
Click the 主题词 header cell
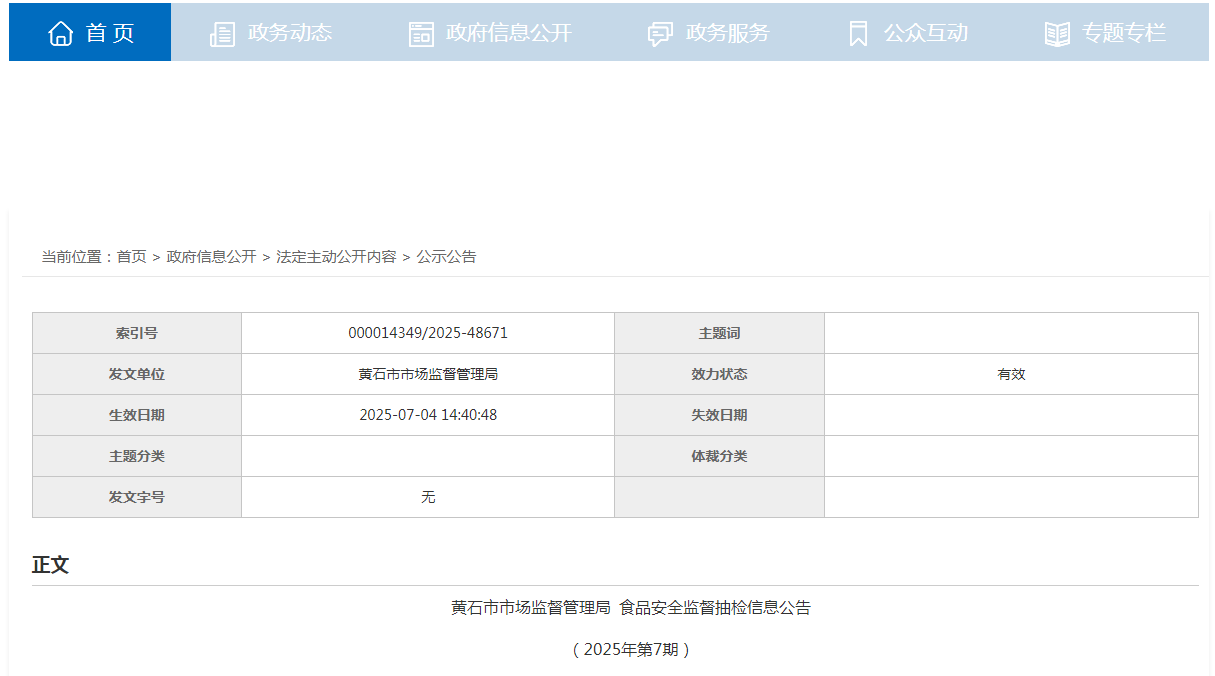pos(719,333)
